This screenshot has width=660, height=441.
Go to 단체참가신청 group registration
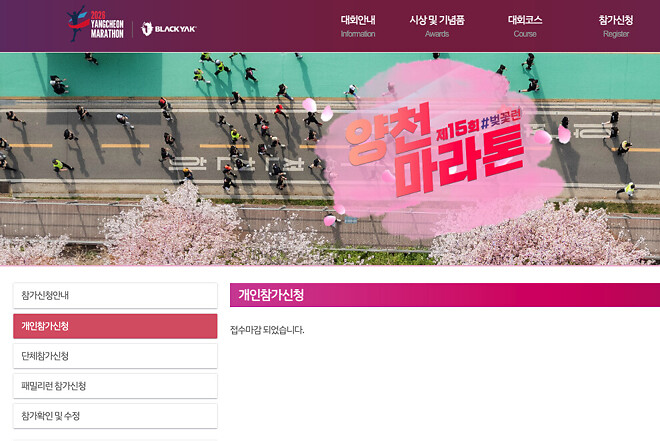coord(115,356)
